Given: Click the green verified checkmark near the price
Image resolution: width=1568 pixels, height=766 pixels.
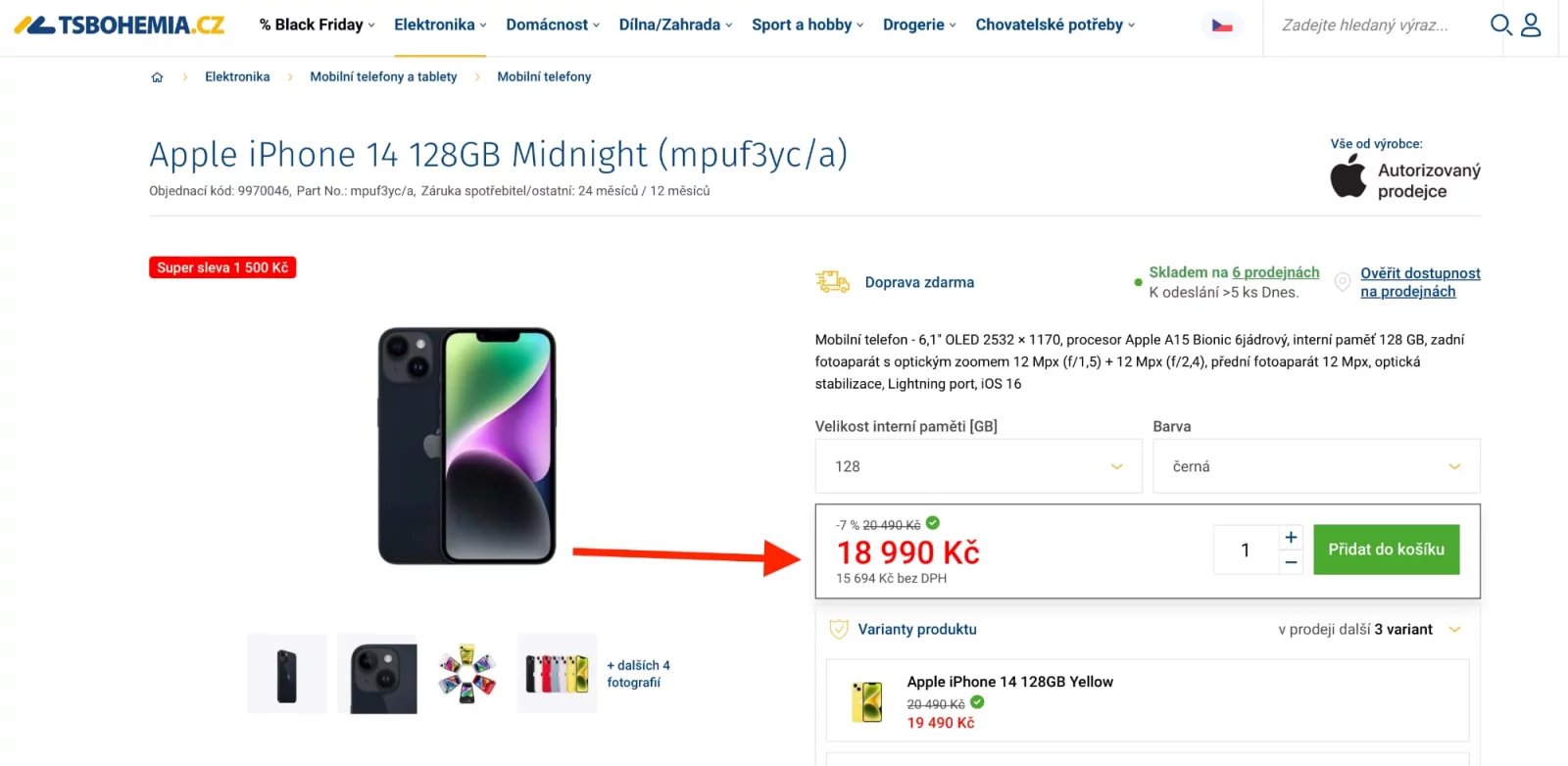Looking at the screenshot, I should point(935,524).
